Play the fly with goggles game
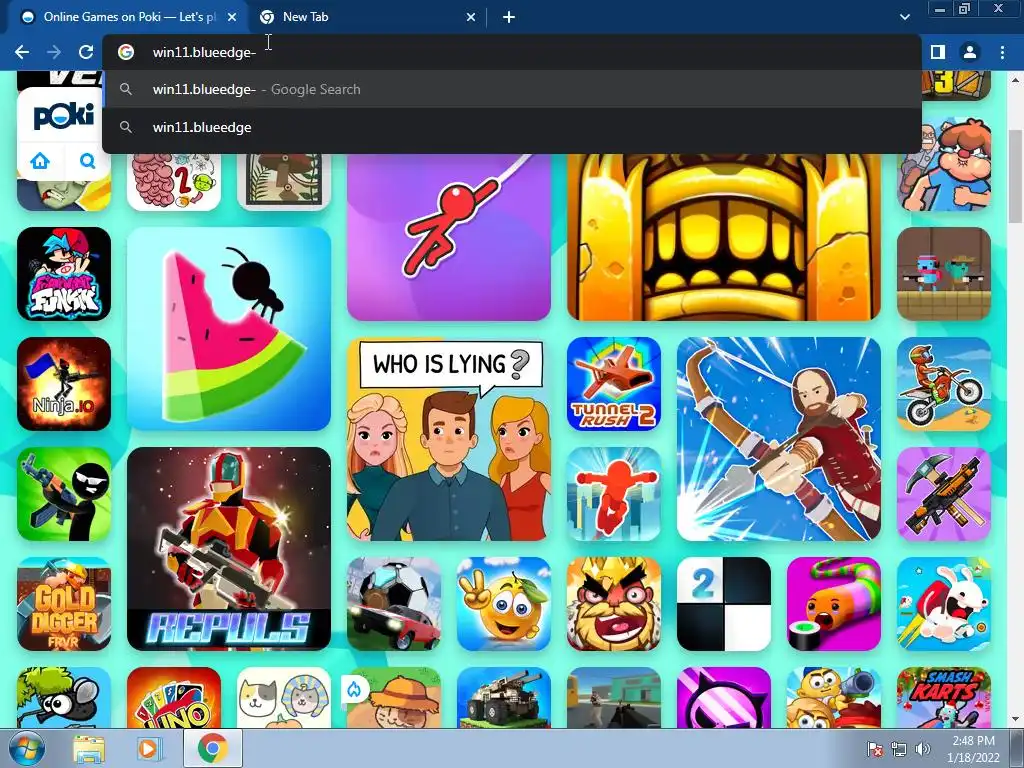 click(64, 697)
